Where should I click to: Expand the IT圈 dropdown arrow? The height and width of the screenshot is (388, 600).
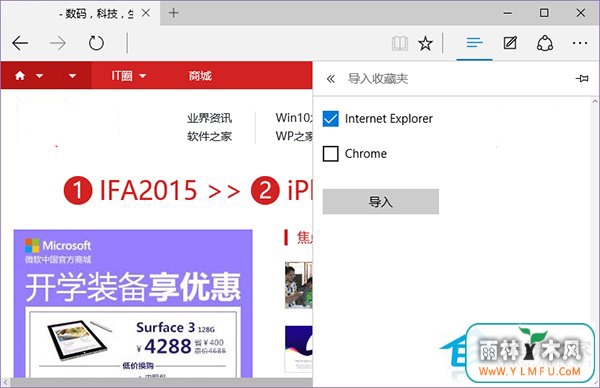[143, 76]
